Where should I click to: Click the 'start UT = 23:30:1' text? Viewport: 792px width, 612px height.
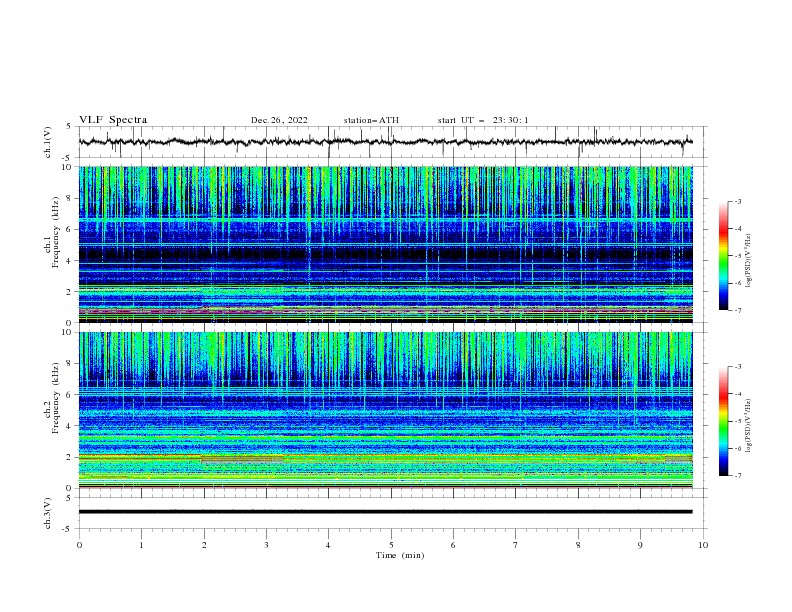click(483, 120)
